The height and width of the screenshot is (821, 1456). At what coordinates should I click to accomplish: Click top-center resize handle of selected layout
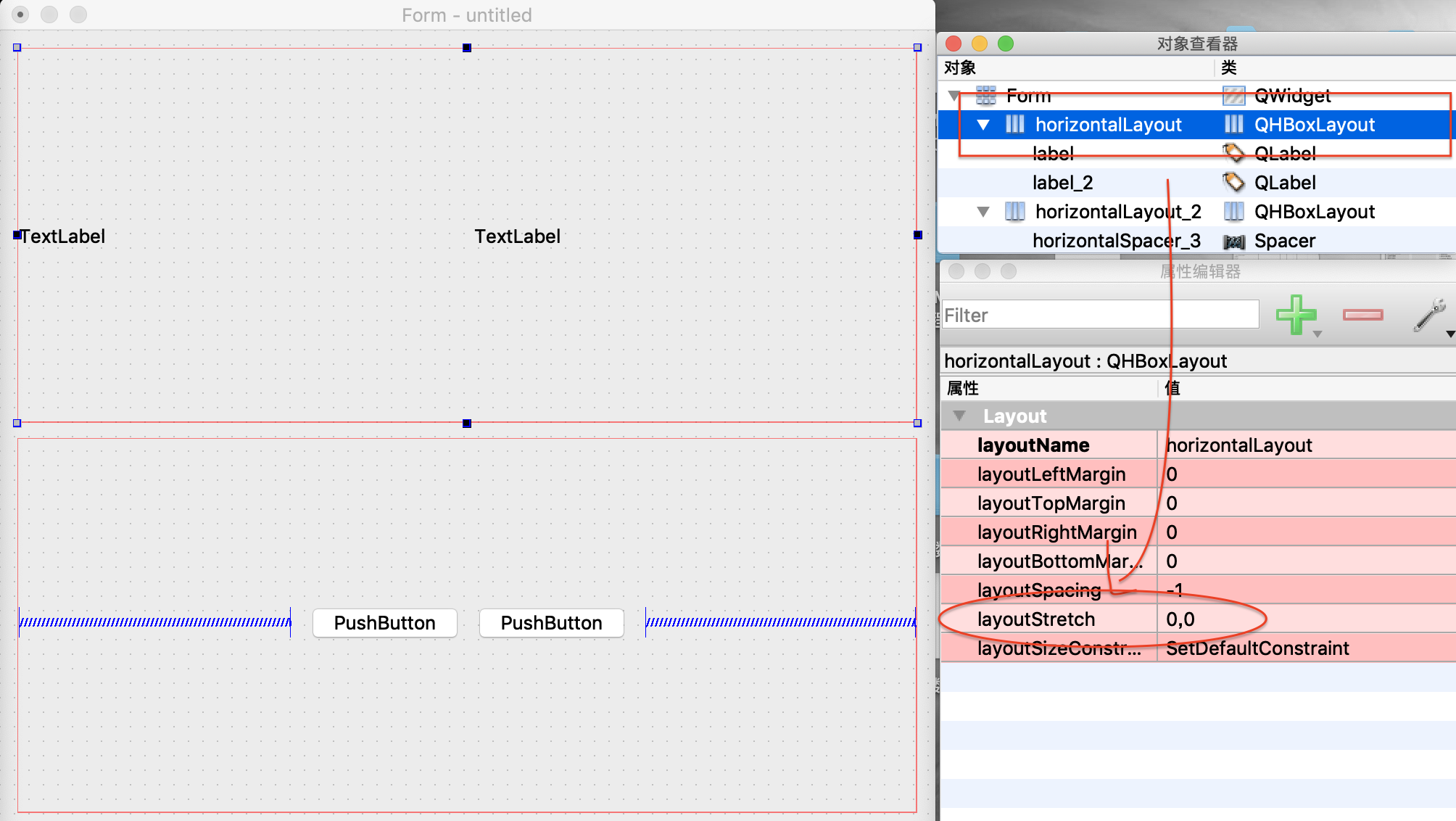[467, 48]
